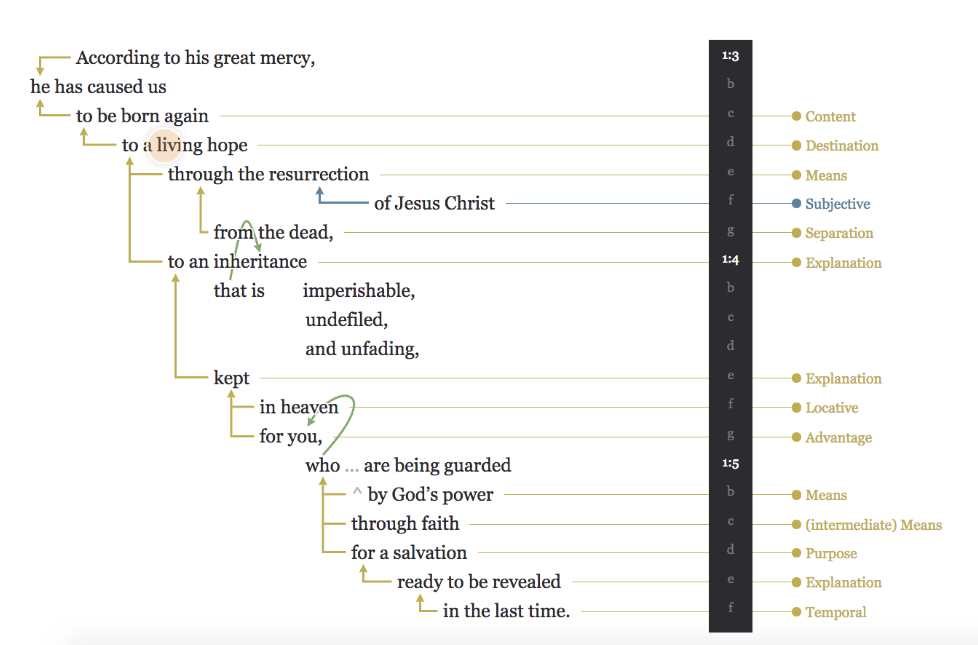Viewport: 978px width, 645px height.
Task: Click the blue arrow pointing up to "resurrection"
Action: click(x=320, y=193)
